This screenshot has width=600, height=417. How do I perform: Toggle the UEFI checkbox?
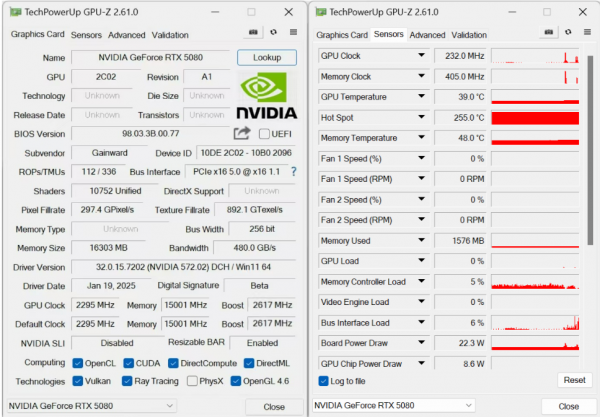(264, 134)
